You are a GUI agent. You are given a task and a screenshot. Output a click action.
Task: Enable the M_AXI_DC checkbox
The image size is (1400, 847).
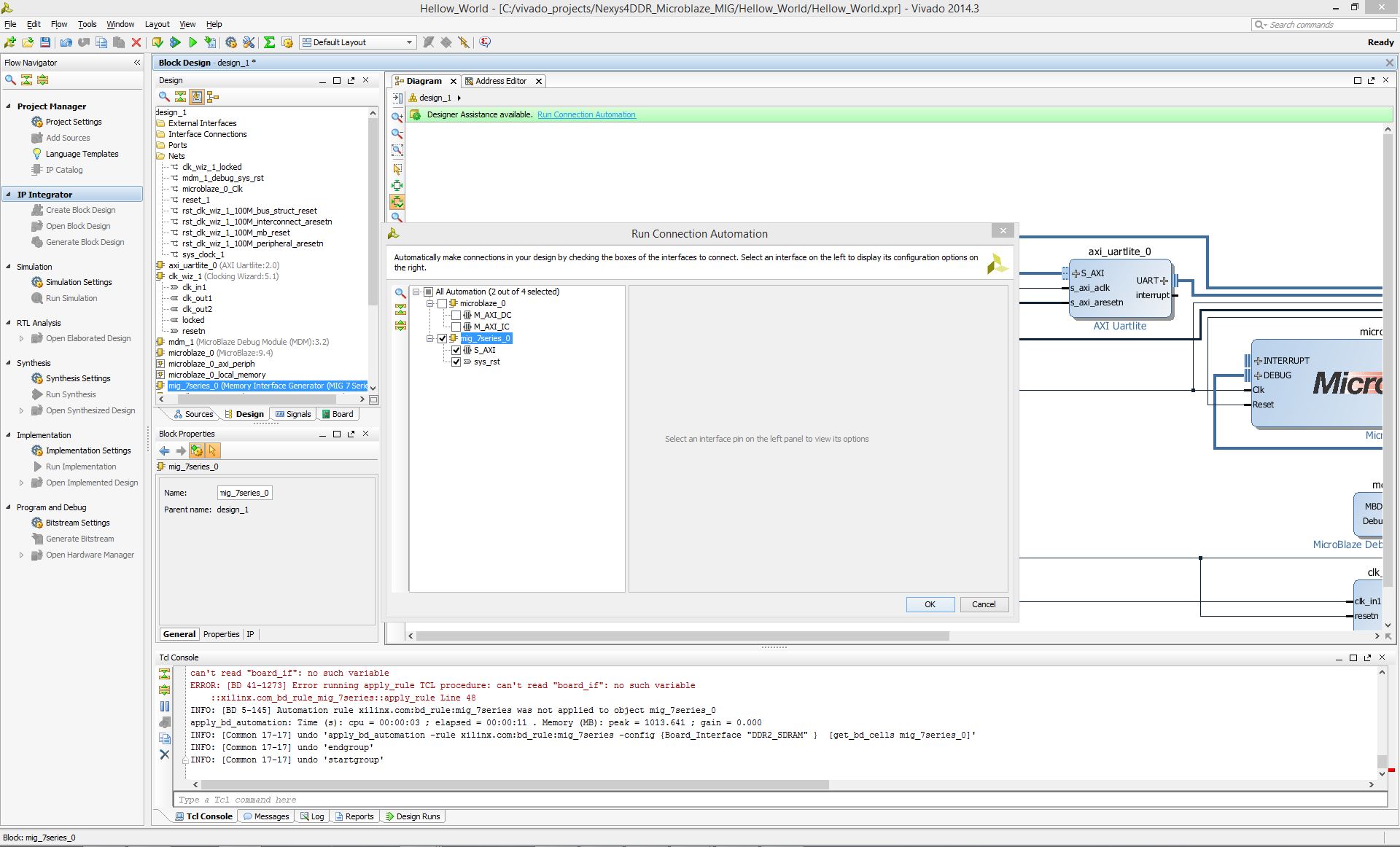tap(456, 315)
